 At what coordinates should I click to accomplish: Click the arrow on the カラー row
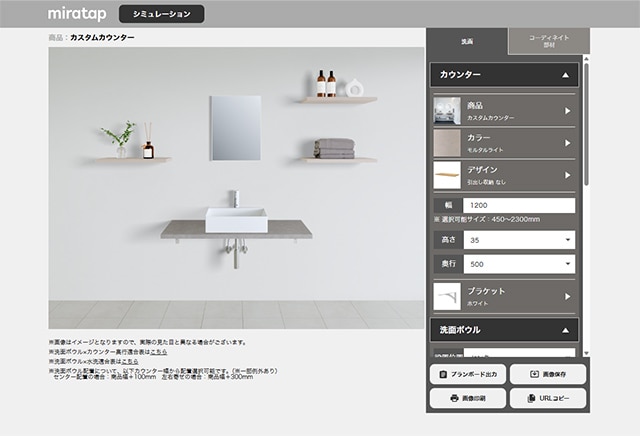(567, 143)
